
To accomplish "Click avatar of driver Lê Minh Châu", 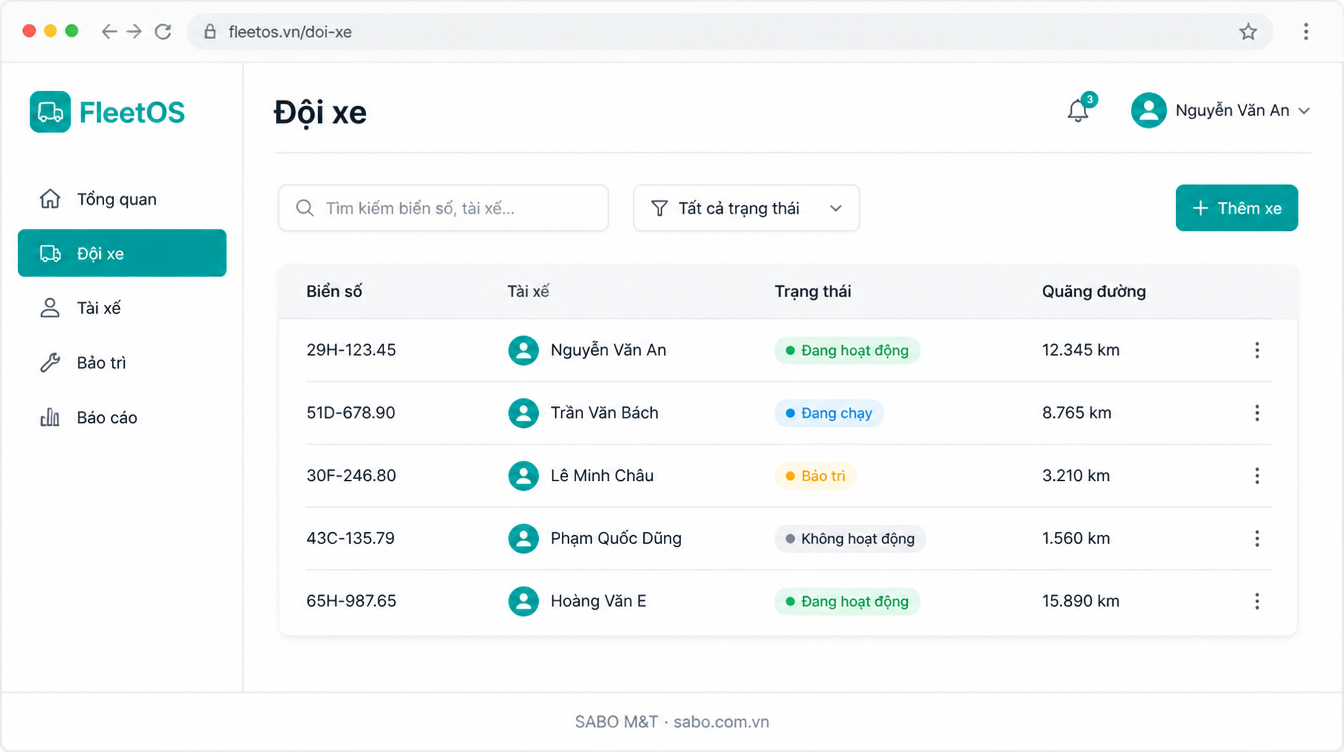I will (x=523, y=476).
